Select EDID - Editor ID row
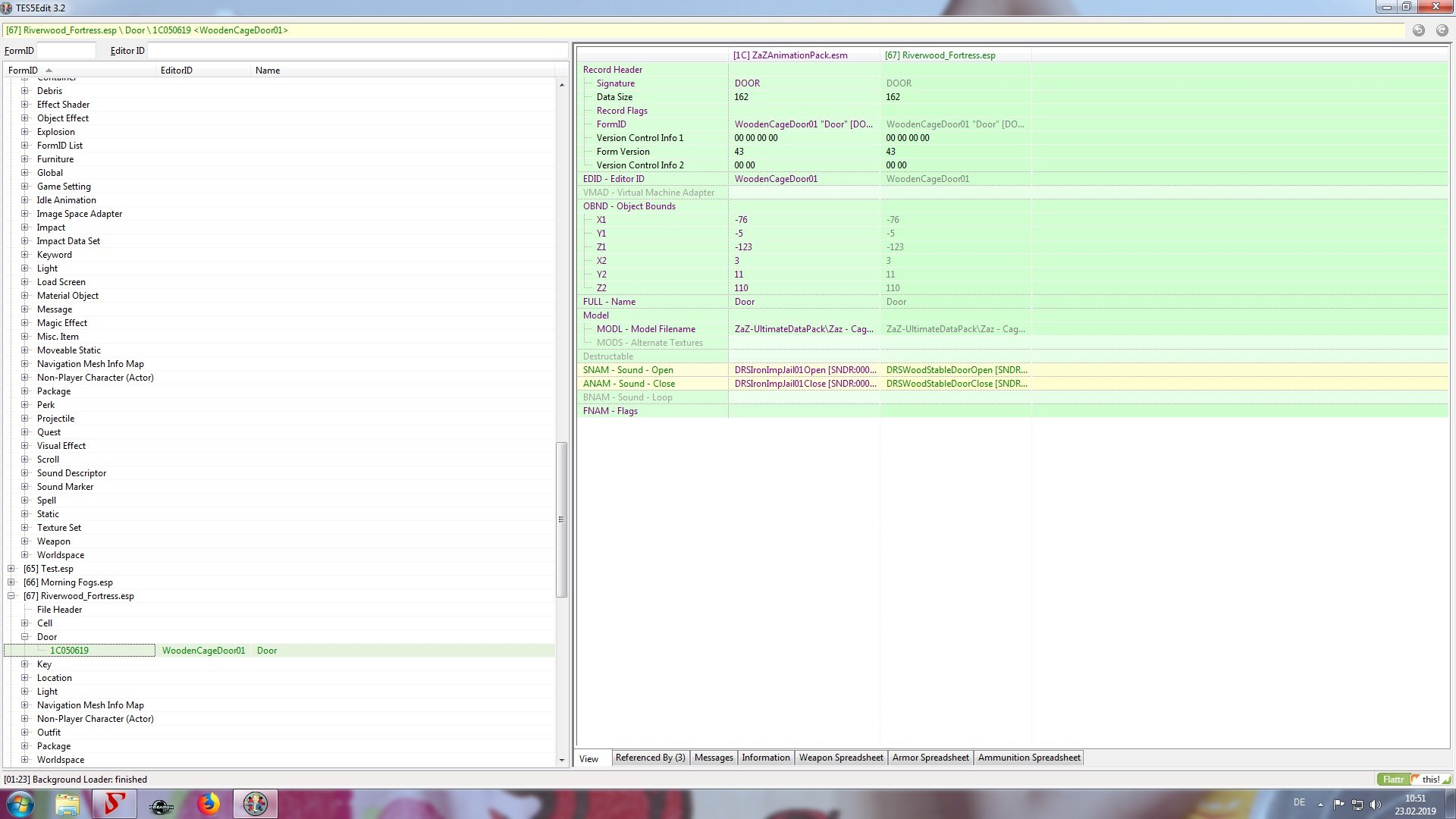The height and width of the screenshot is (819, 1456). pos(1012,179)
